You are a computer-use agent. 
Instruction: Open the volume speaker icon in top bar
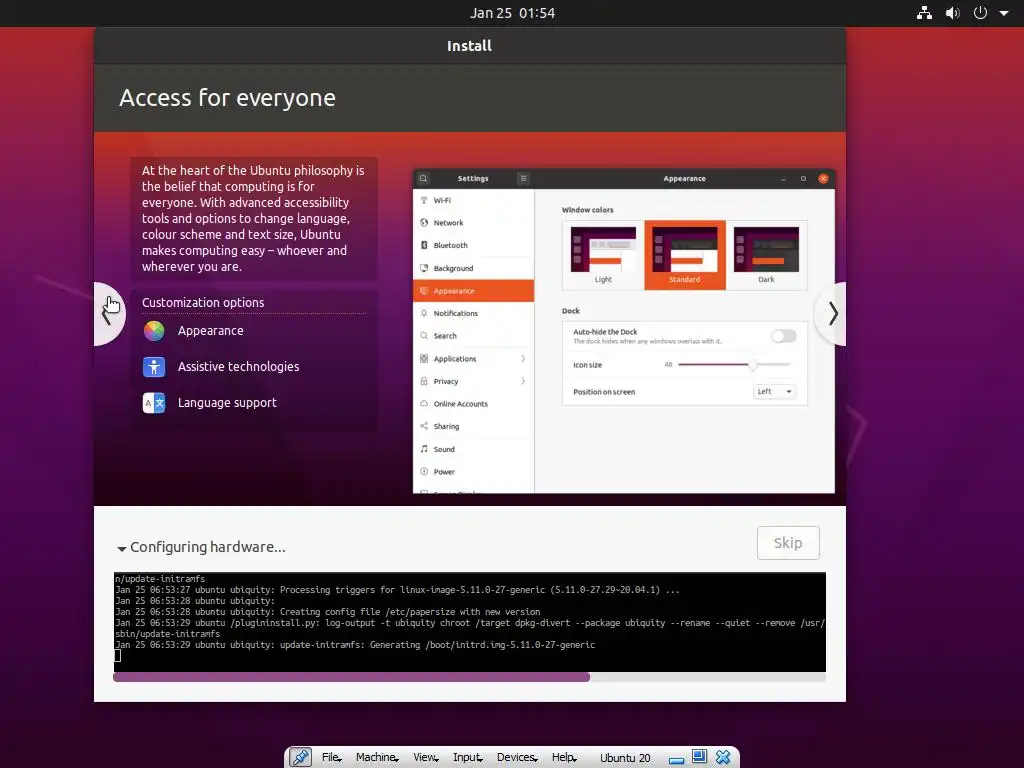tap(953, 13)
